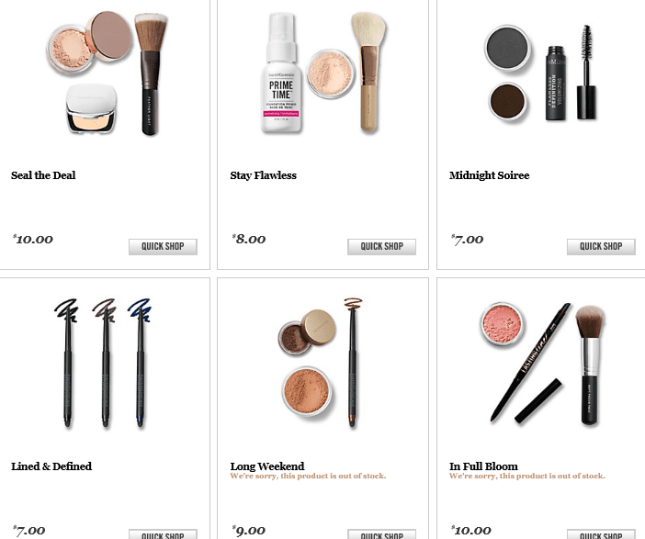
Task: Open the In Full Bloom product image
Action: (542, 364)
